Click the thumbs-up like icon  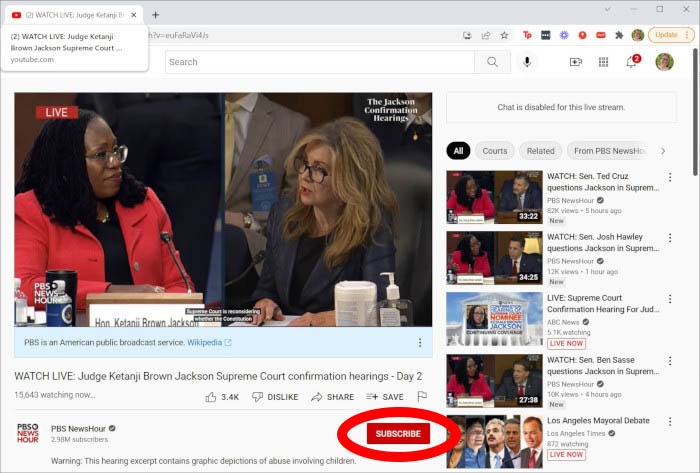(x=211, y=397)
